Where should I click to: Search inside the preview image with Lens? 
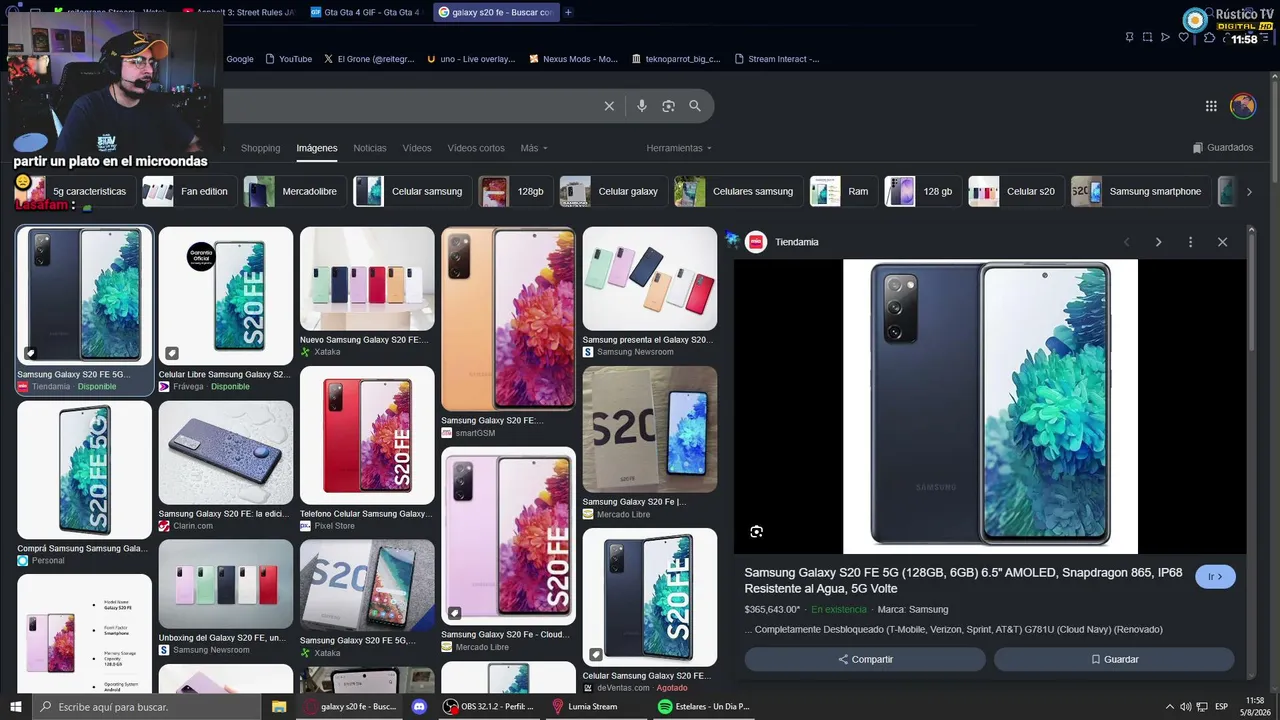pyautogui.click(x=756, y=532)
